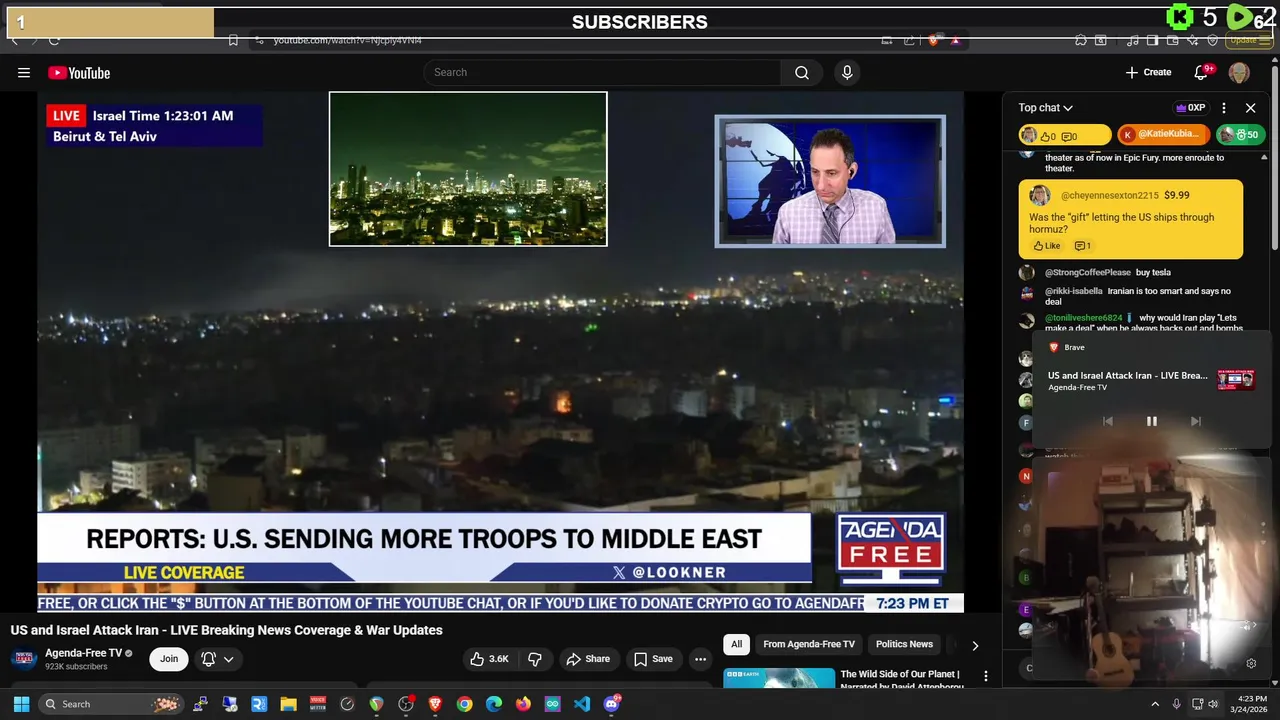Toggle the Brave sidebar panel icon
This screenshot has width=1280, height=720.
coord(1153,40)
